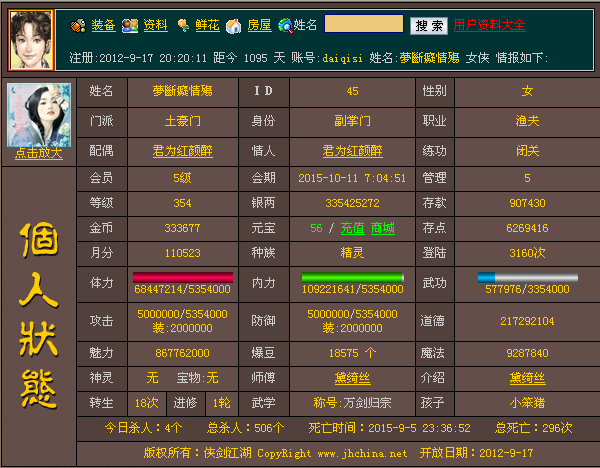
Task: Select the 会期 date 2015-10-11 7:04:51
Action: (352, 178)
